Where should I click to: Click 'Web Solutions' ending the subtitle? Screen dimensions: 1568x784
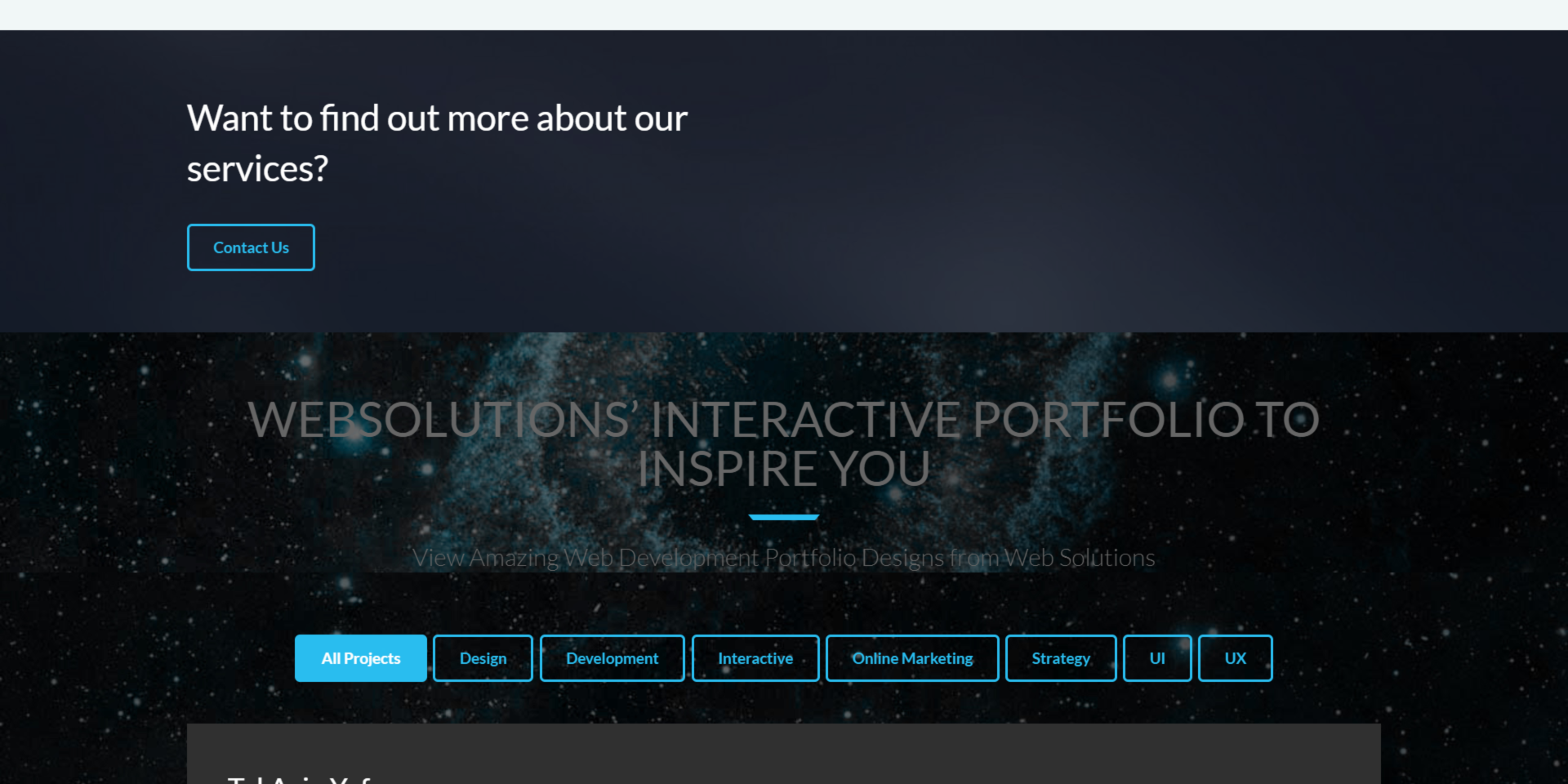(1079, 558)
